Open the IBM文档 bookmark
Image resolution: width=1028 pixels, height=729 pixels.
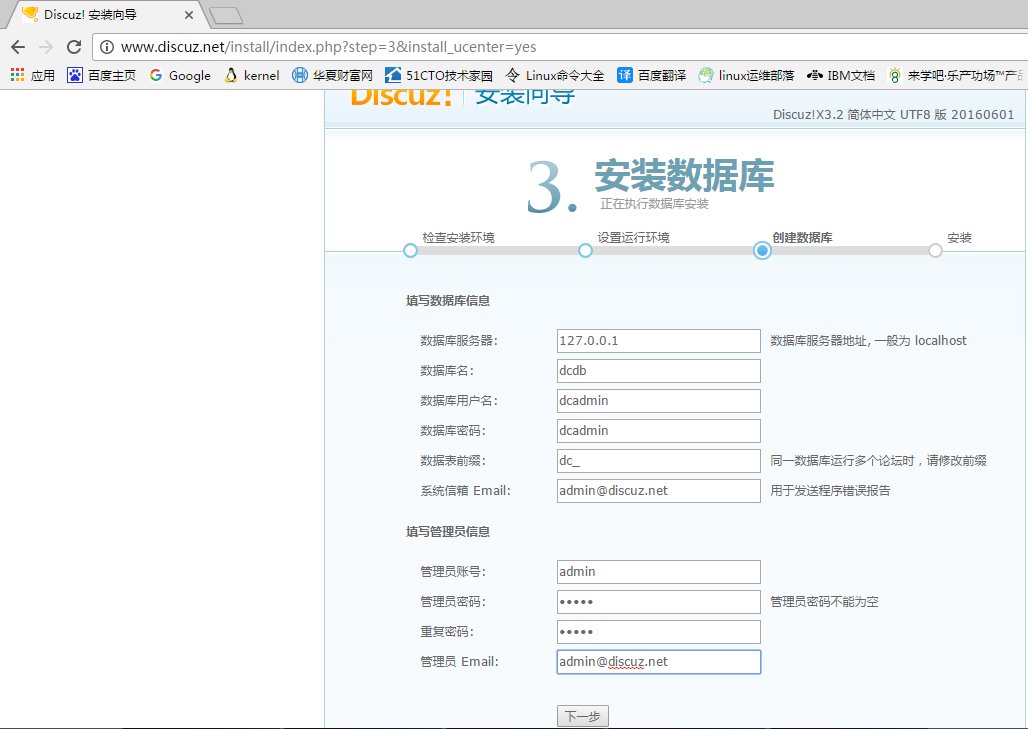841,75
